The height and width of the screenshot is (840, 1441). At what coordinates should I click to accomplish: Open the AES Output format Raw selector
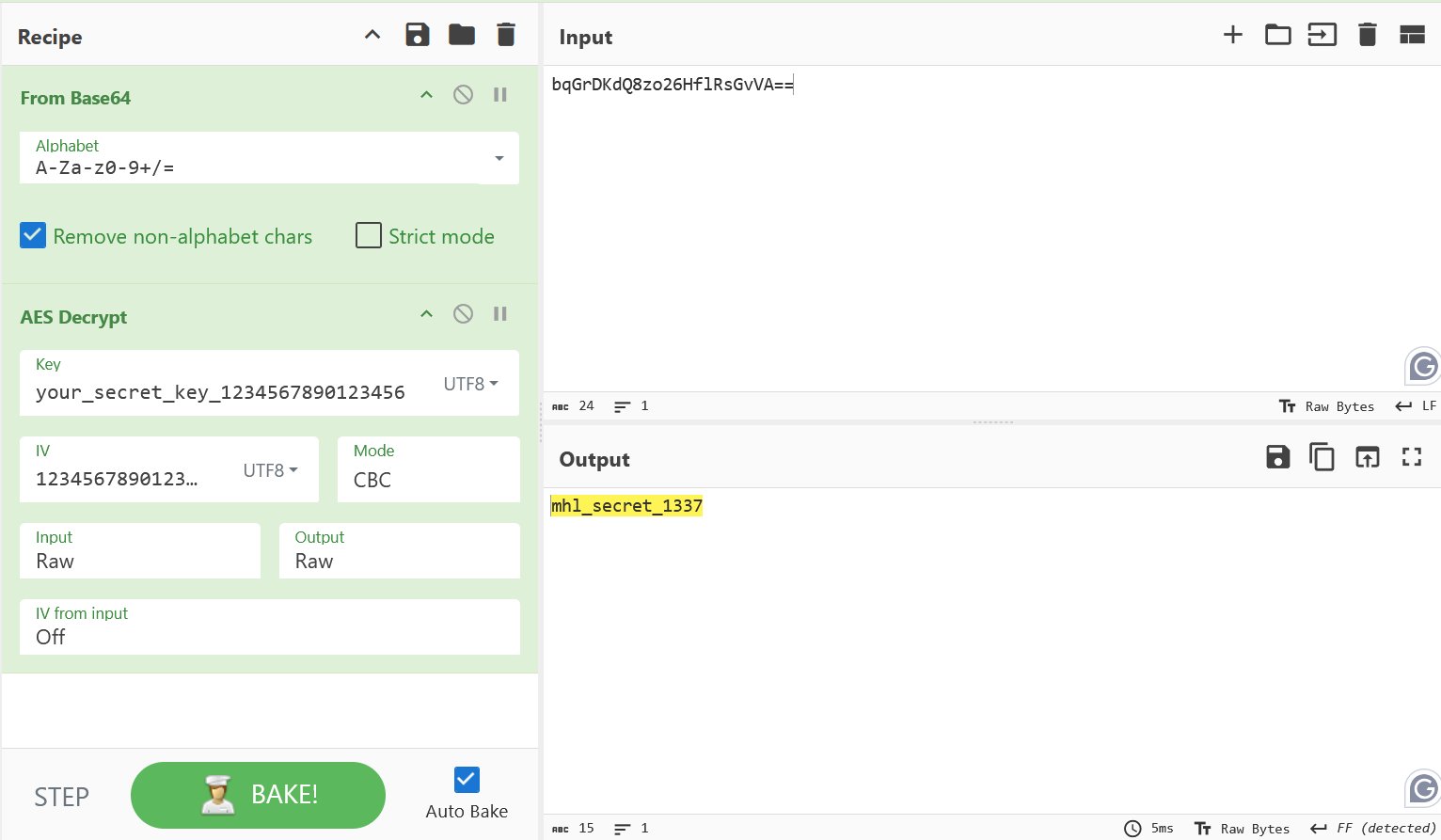tap(400, 551)
